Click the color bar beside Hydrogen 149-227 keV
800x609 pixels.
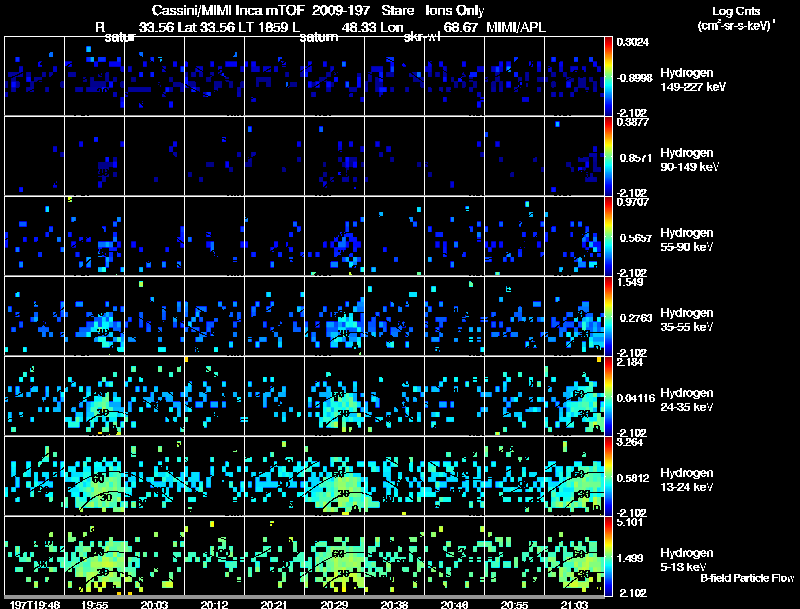[x=608, y=76]
